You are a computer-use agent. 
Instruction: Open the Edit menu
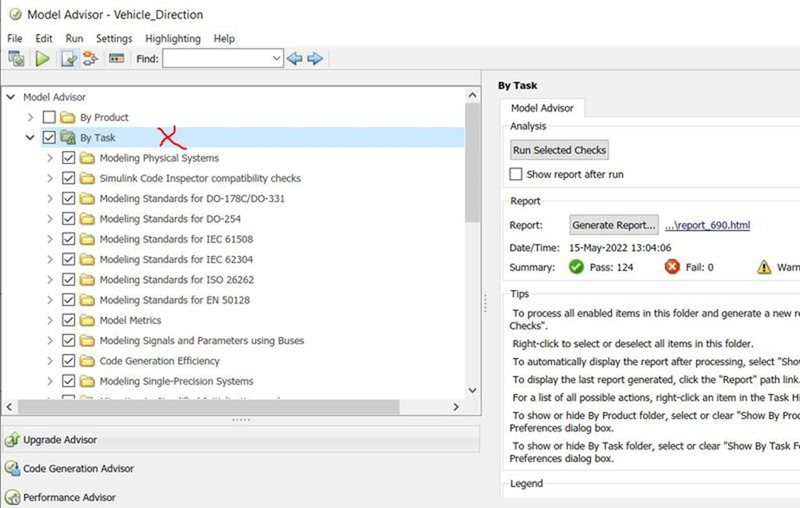44,39
